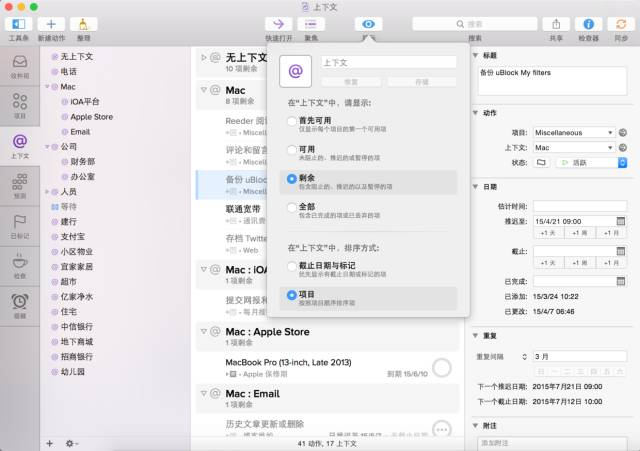Open Quick Open arrow icon
The image size is (640, 451).
tap(279, 24)
